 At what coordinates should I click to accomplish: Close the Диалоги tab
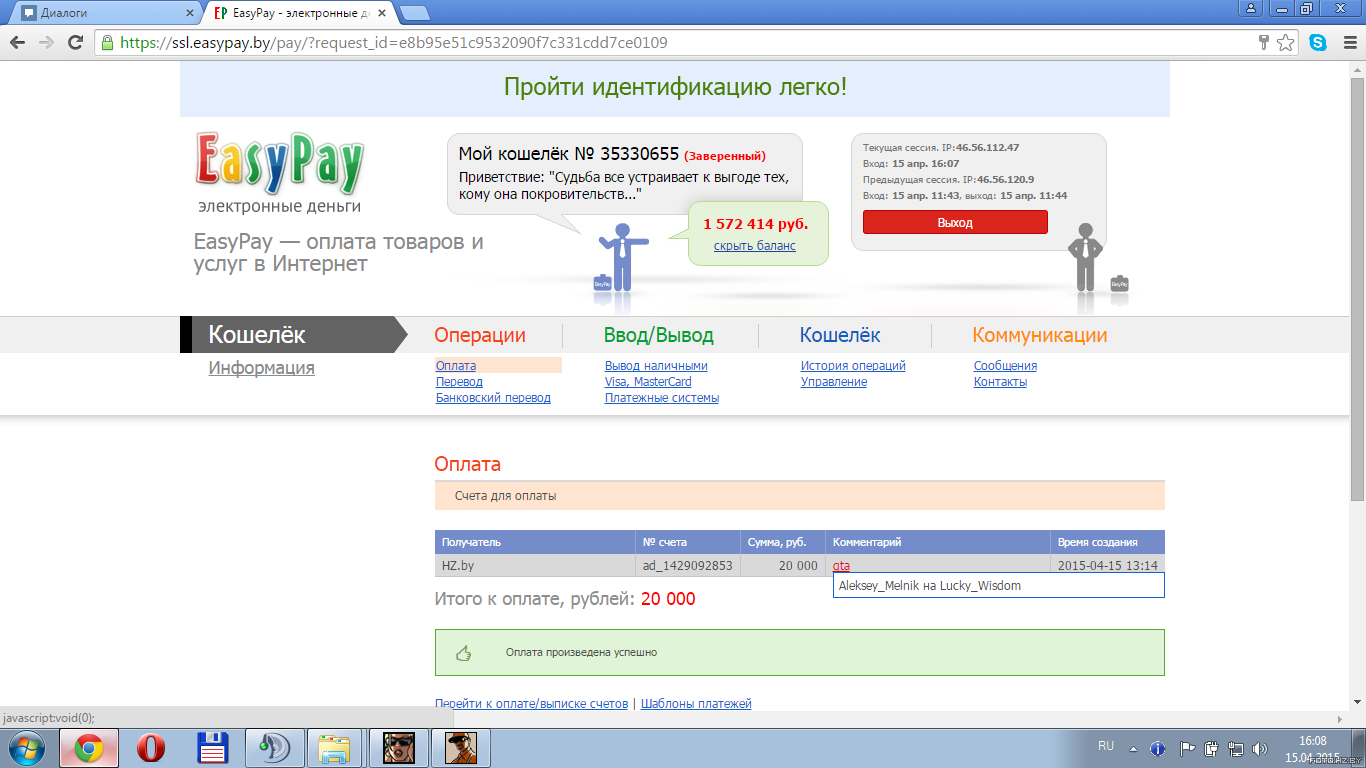(190, 13)
